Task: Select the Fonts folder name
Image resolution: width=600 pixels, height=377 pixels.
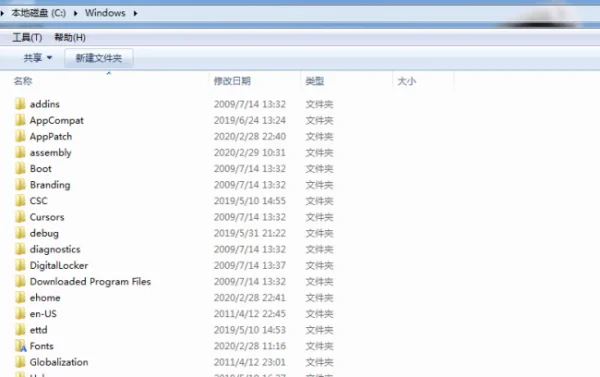Action: pyautogui.click(x=42, y=346)
